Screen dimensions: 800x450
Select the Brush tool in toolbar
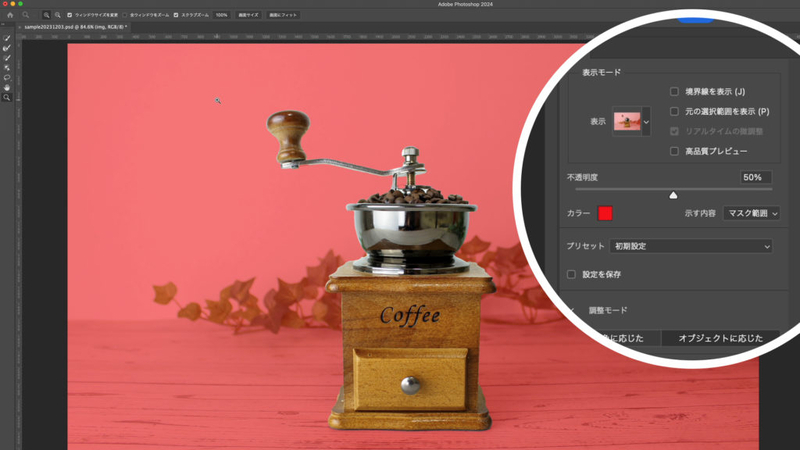7,58
